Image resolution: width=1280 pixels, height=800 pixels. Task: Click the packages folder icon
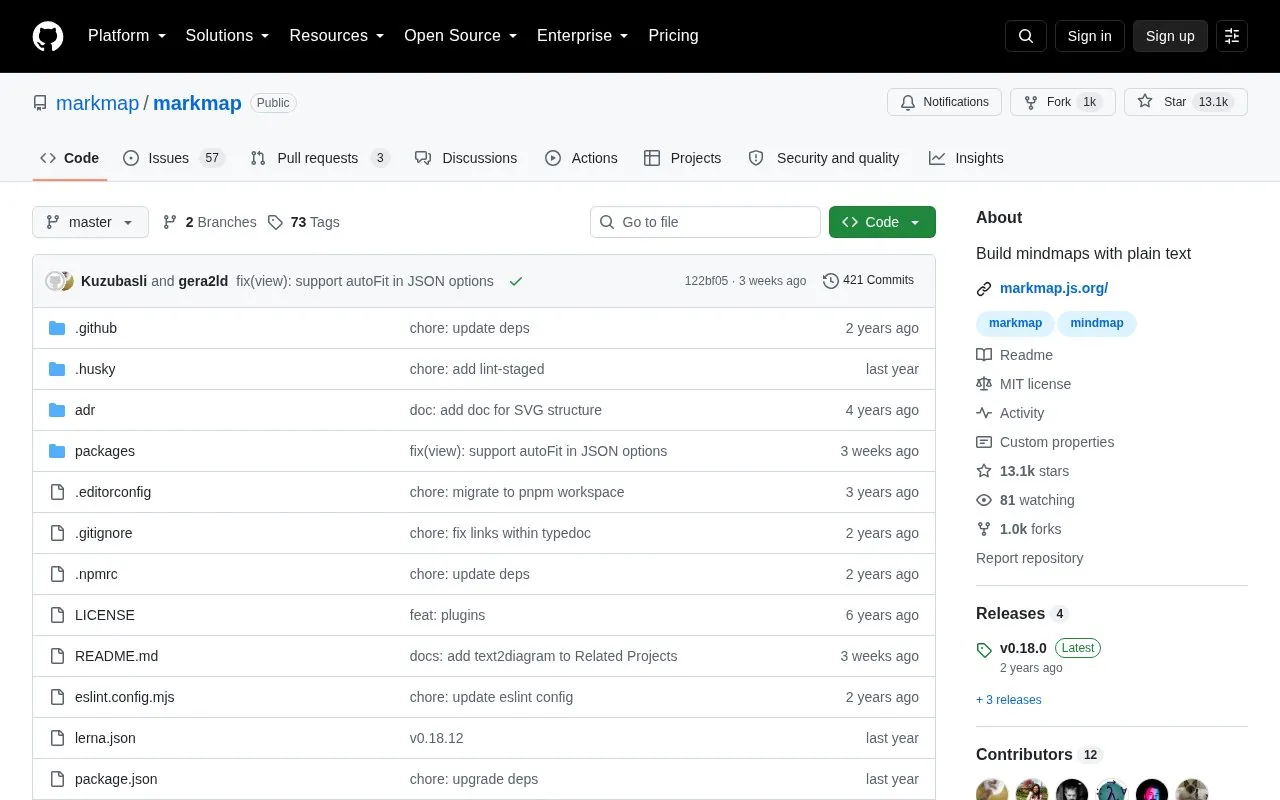pos(57,451)
